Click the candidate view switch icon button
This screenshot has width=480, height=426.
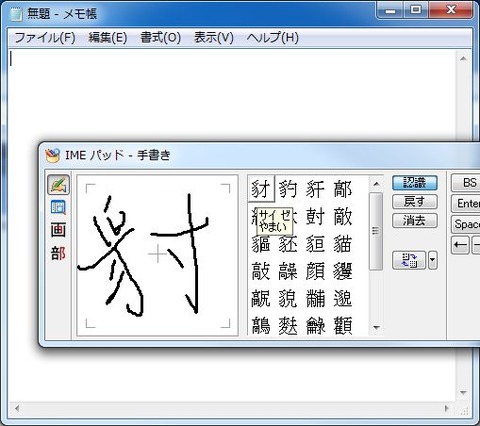tap(409, 260)
